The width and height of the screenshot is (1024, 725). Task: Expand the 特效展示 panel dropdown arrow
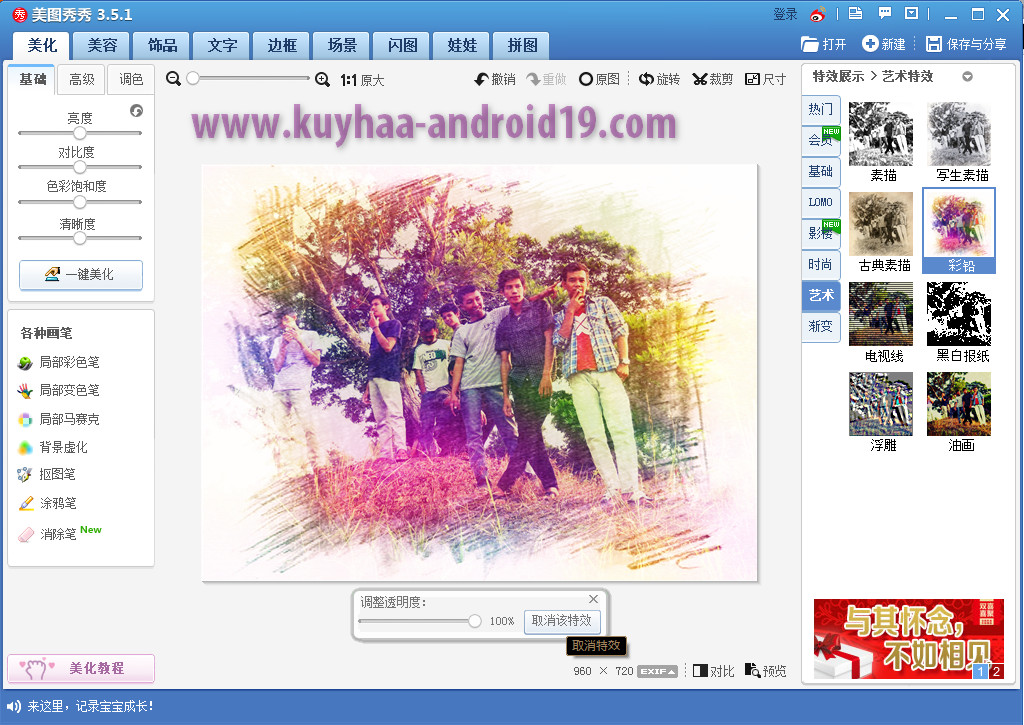coord(967,76)
